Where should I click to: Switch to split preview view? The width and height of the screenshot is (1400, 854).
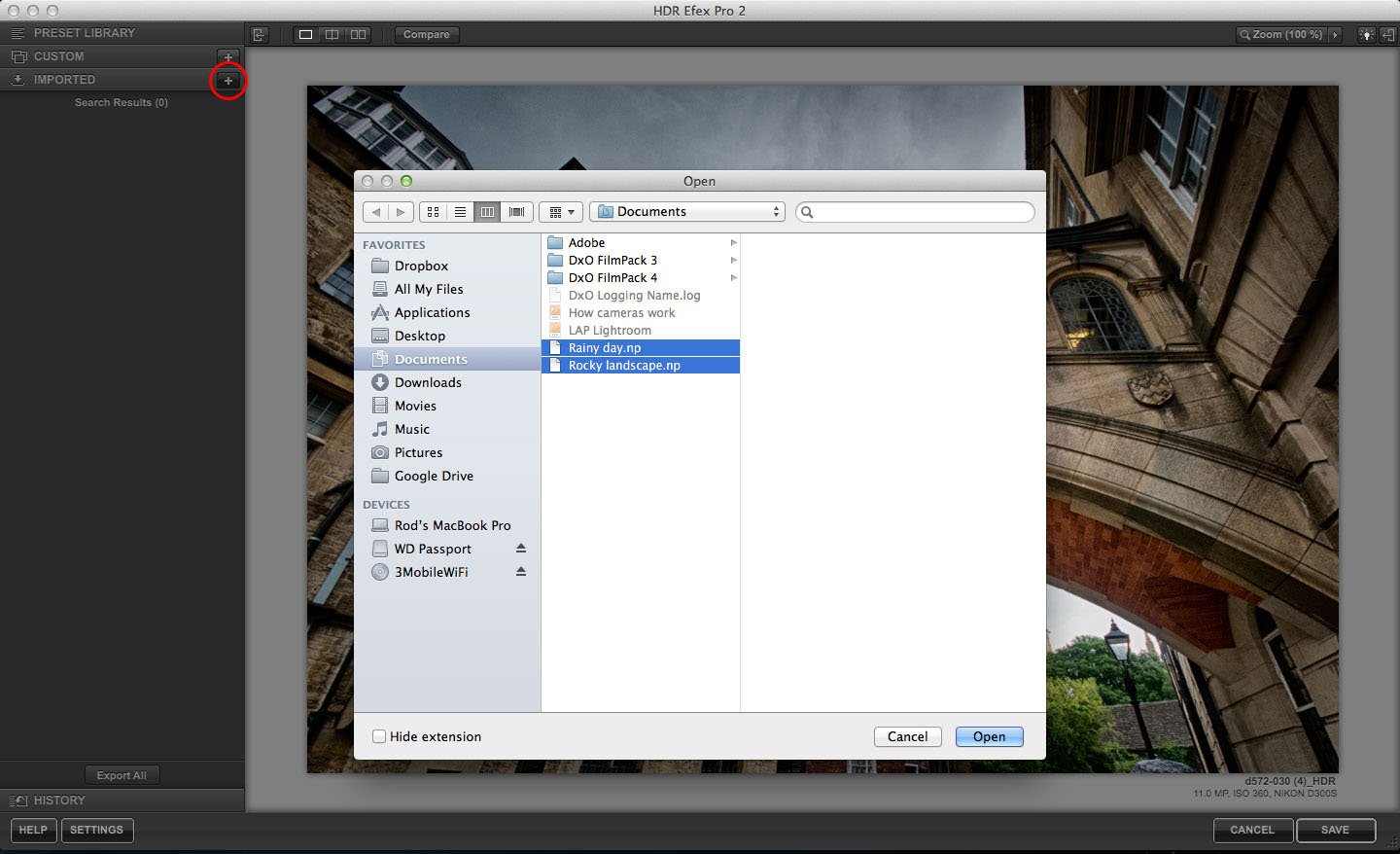pos(332,34)
